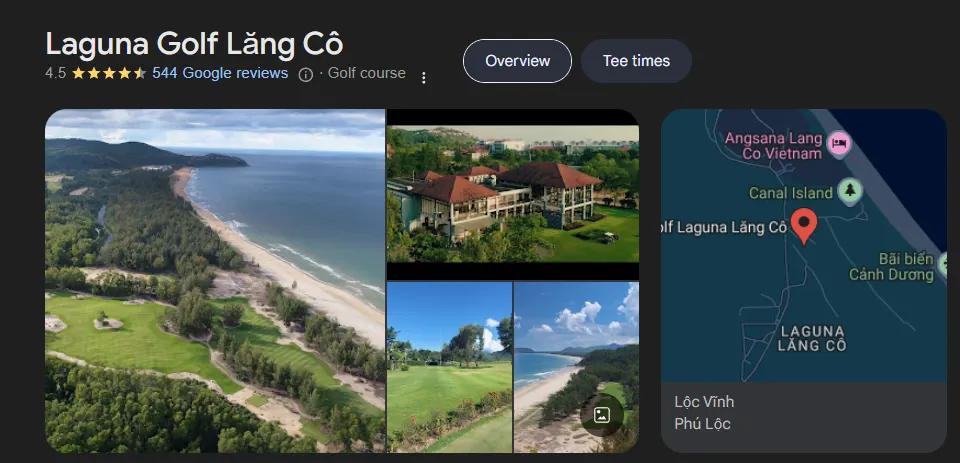Click the Laguna Golf Lăng Cô title
Image resolution: width=960 pixels, height=463 pixels.
pyautogui.click(x=194, y=43)
